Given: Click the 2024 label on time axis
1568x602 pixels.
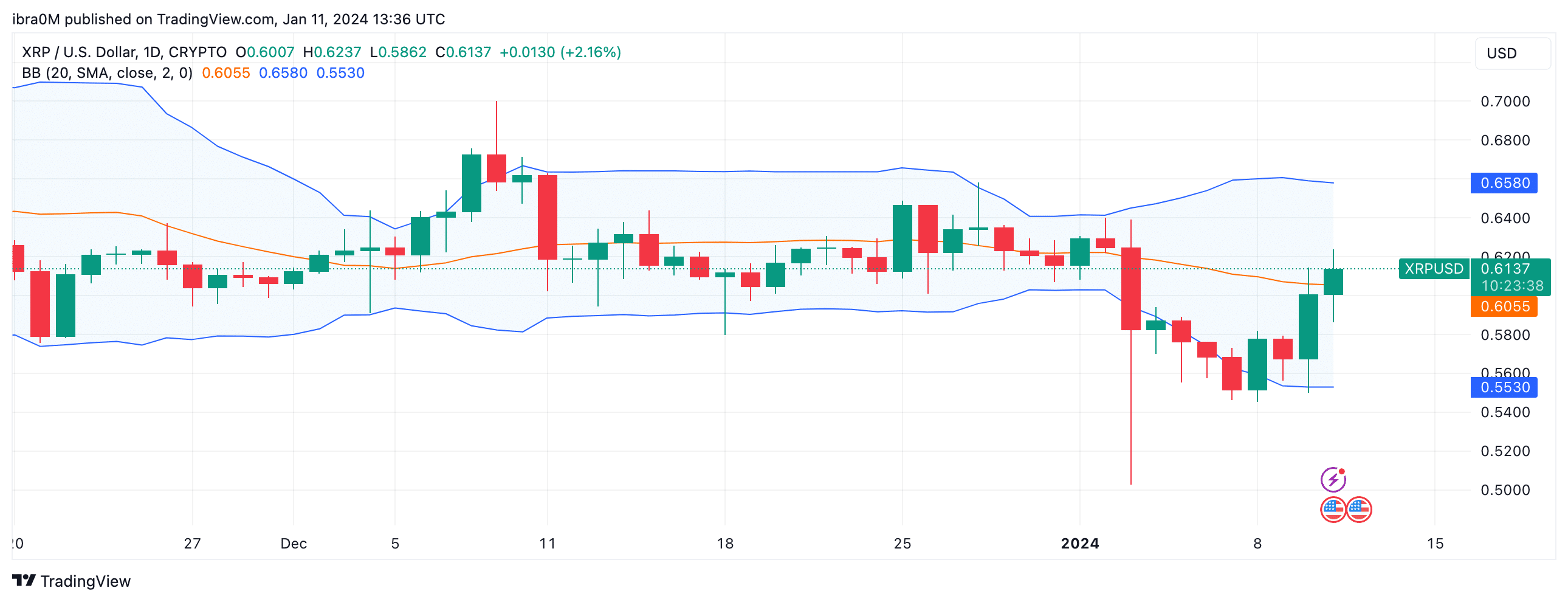Looking at the screenshot, I should click(1080, 544).
